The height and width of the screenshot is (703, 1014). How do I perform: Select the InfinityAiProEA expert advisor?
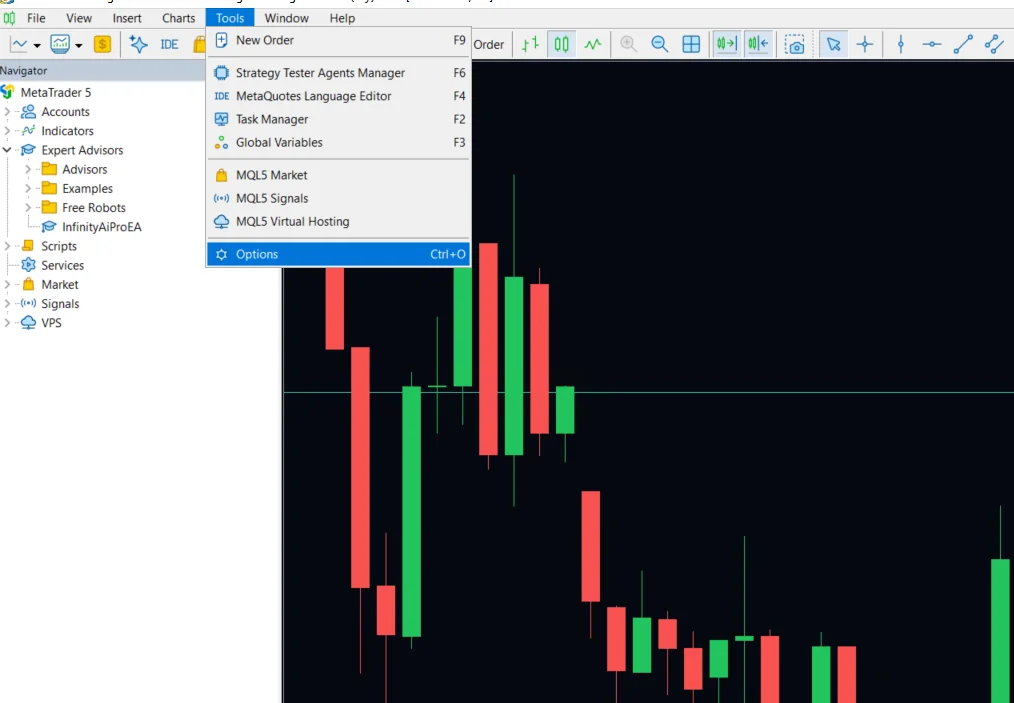pyautogui.click(x=102, y=227)
